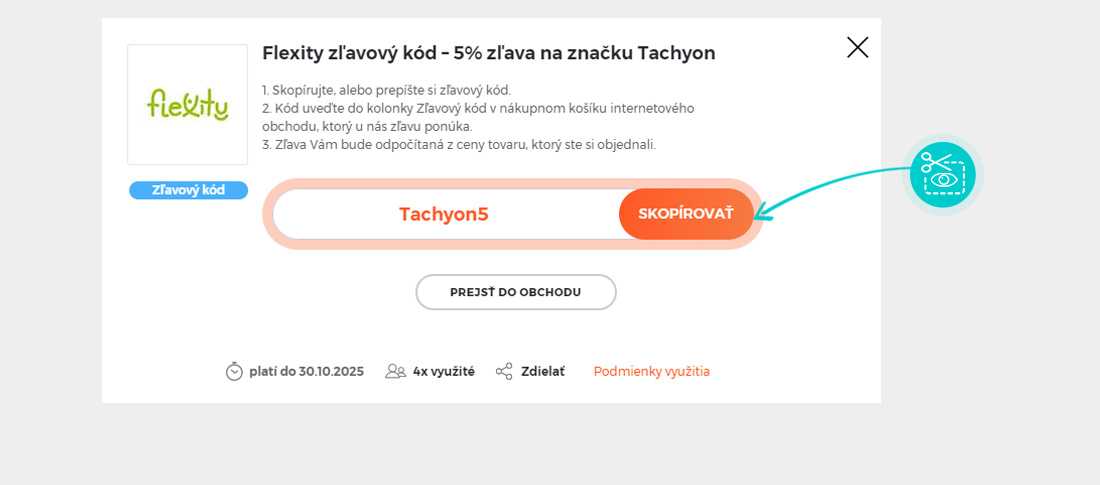This screenshot has width=1100, height=485.
Task: Click instruction step 3 about discount deduction
Action: (x=459, y=144)
